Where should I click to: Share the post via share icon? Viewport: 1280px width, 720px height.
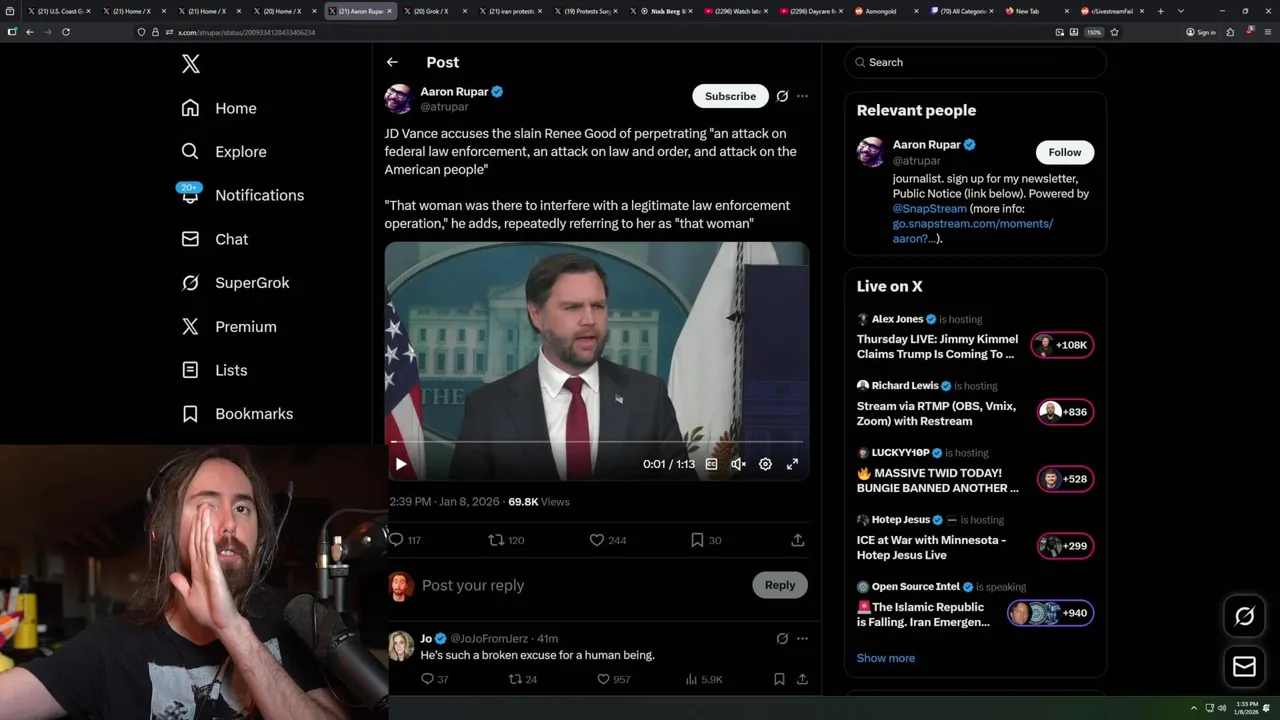coord(798,540)
